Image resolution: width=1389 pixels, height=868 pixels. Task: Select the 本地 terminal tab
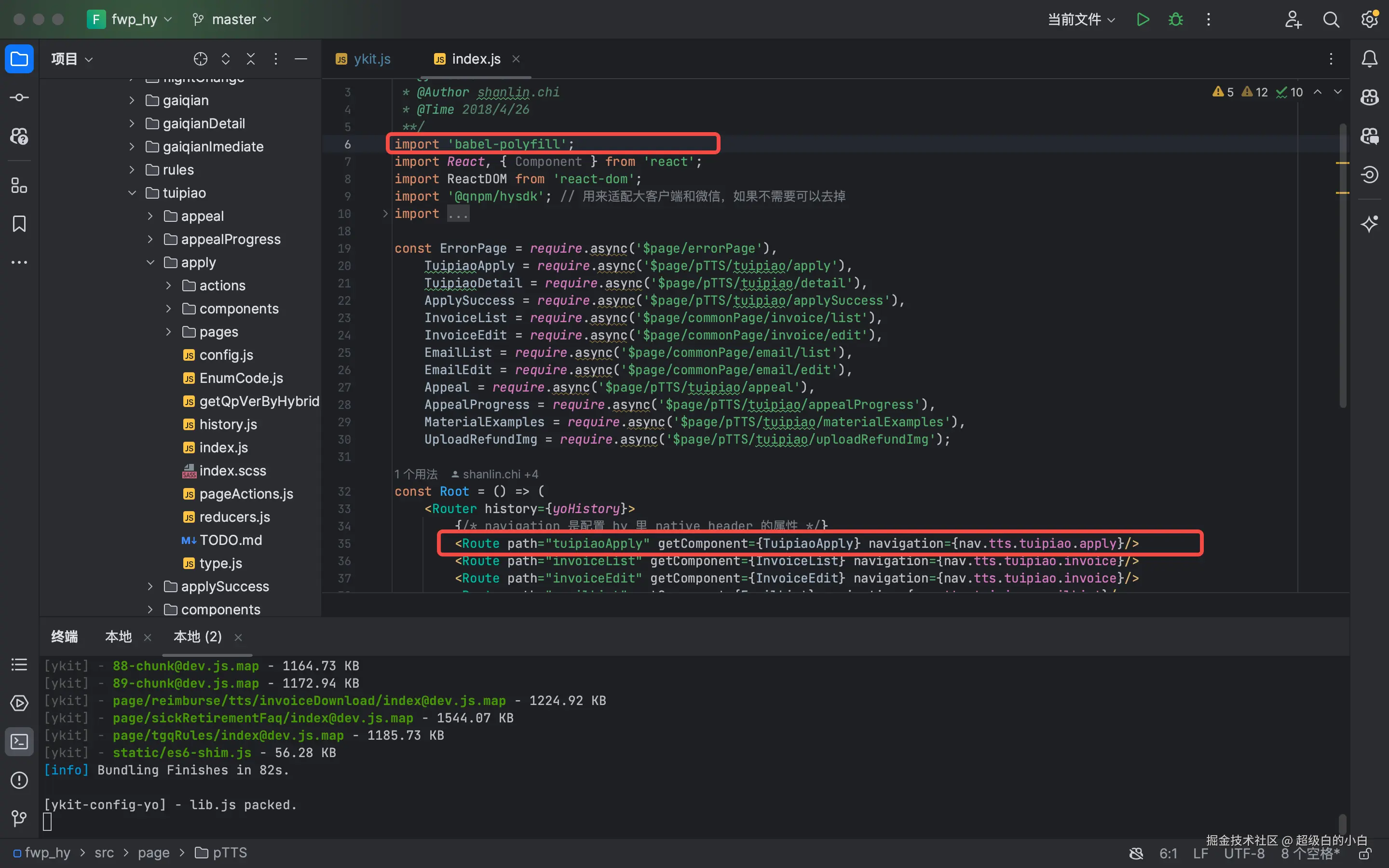pos(119,637)
